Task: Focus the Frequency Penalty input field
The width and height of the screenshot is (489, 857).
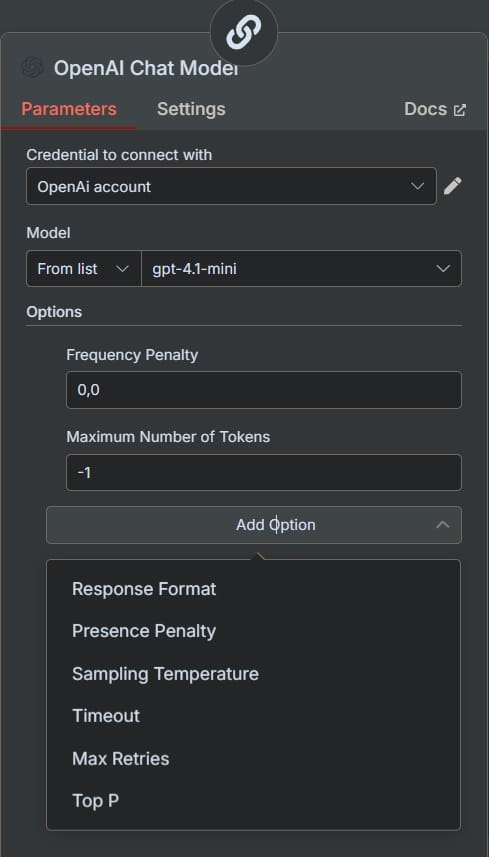Action: coord(264,390)
